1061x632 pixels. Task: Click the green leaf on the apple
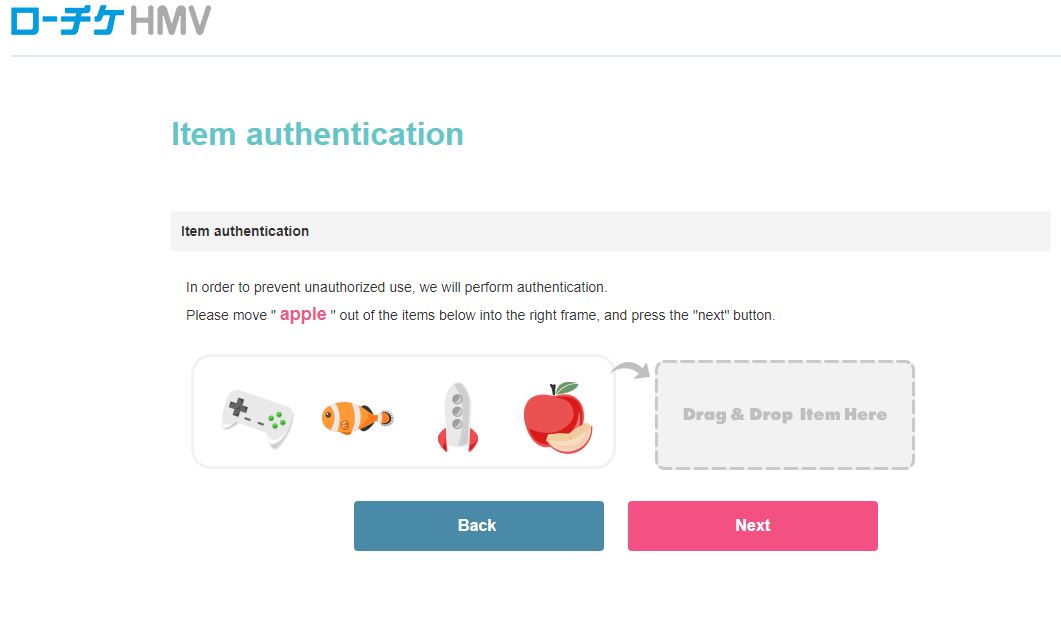click(x=566, y=388)
